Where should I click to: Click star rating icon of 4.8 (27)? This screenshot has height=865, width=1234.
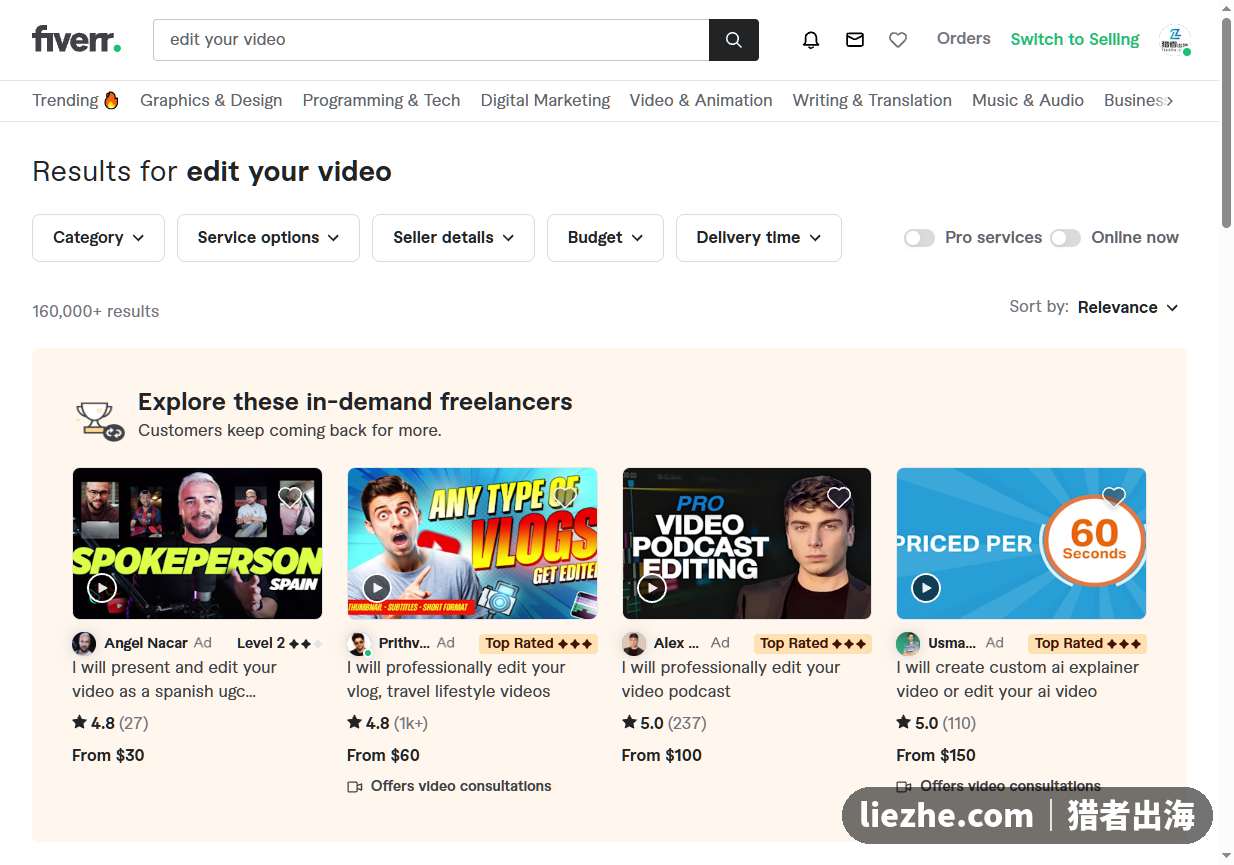(79, 722)
